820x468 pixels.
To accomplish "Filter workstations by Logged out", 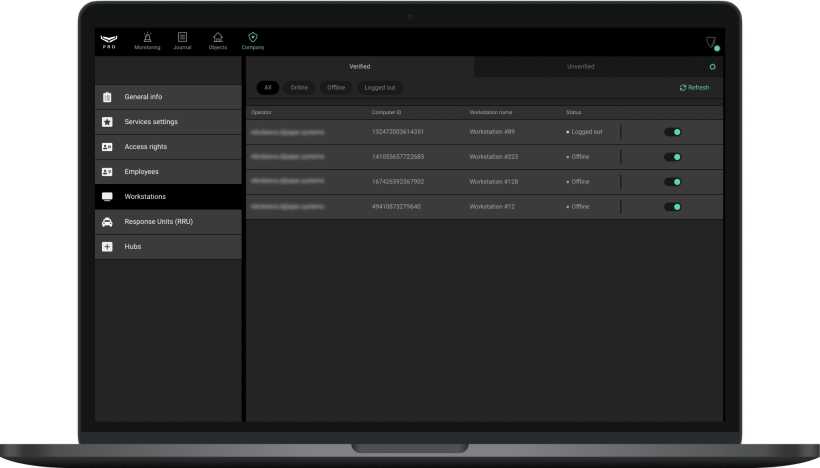I will (380, 88).
